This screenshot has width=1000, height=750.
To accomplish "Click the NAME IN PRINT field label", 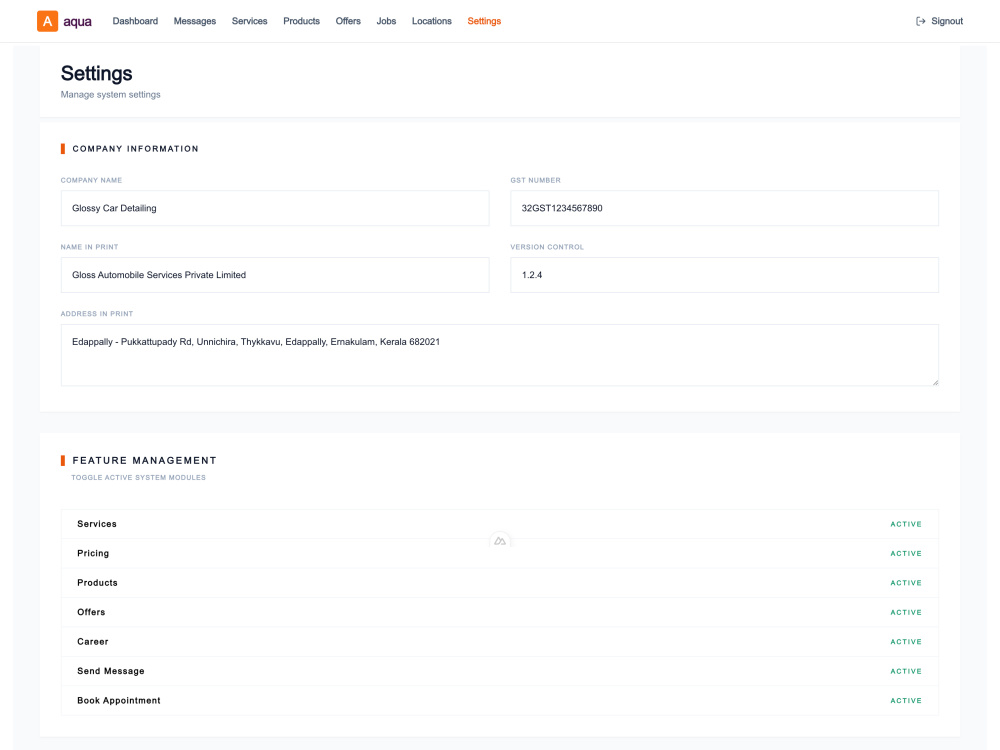I will point(89,247).
